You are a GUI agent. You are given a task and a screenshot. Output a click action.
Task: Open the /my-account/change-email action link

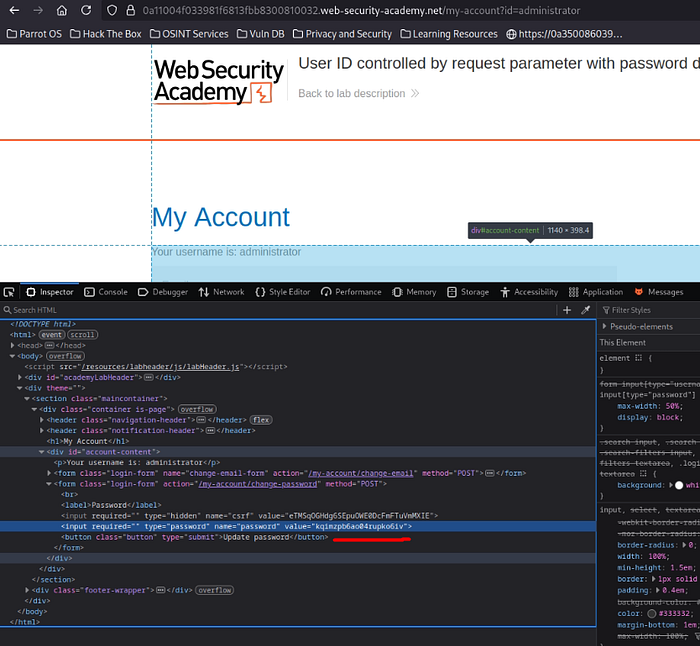361,473
